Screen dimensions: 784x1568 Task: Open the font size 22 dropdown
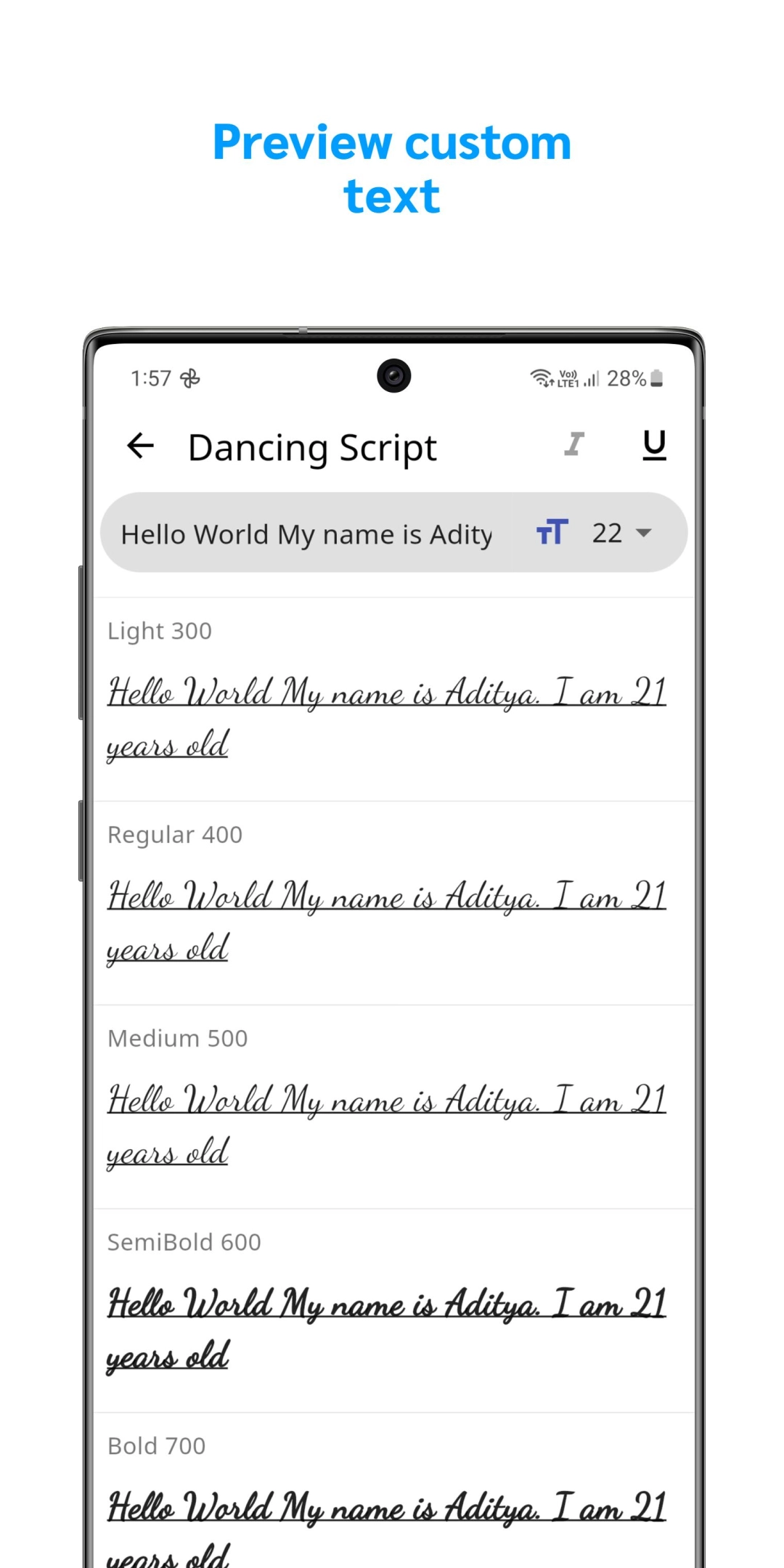(x=608, y=533)
